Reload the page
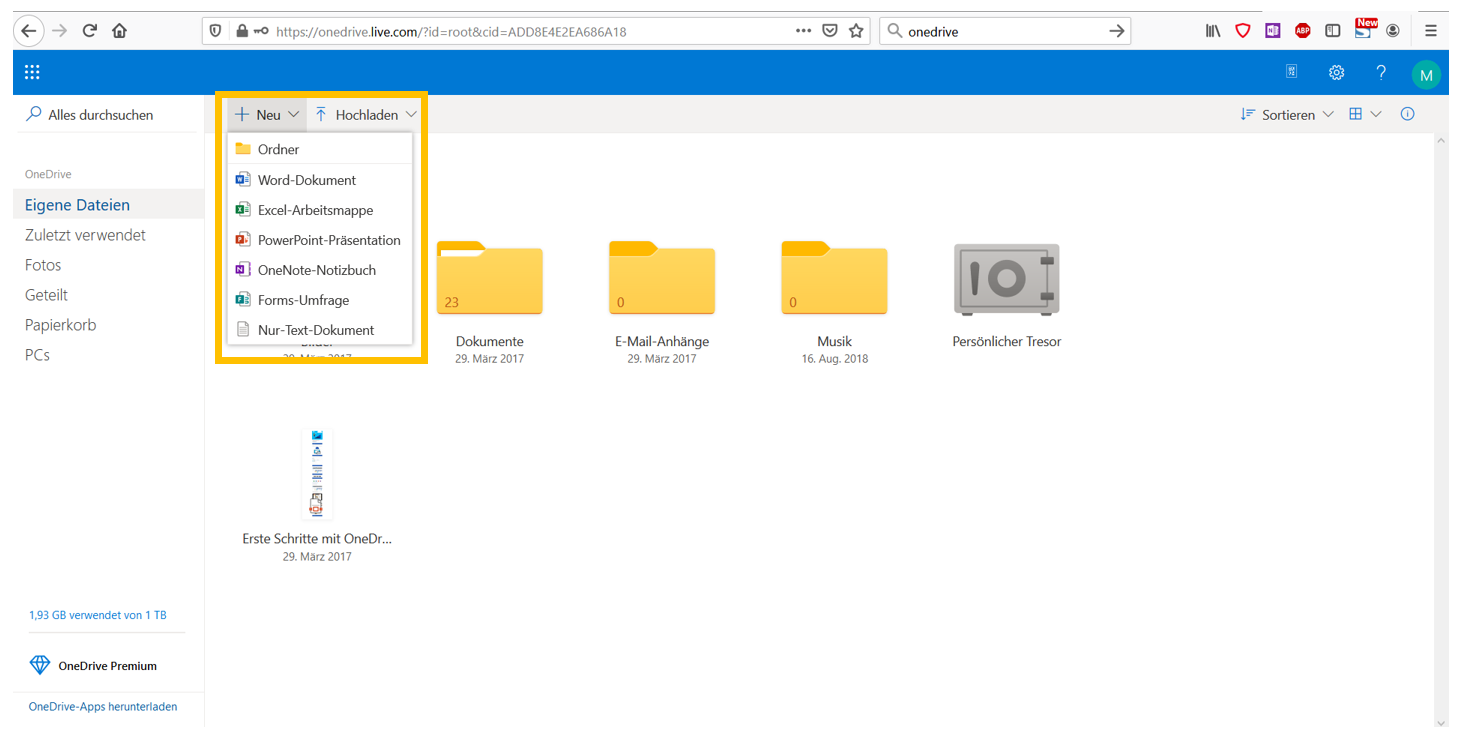The height and width of the screenshot is (738, 1474). pyautogui.click(x=89, y=31)
